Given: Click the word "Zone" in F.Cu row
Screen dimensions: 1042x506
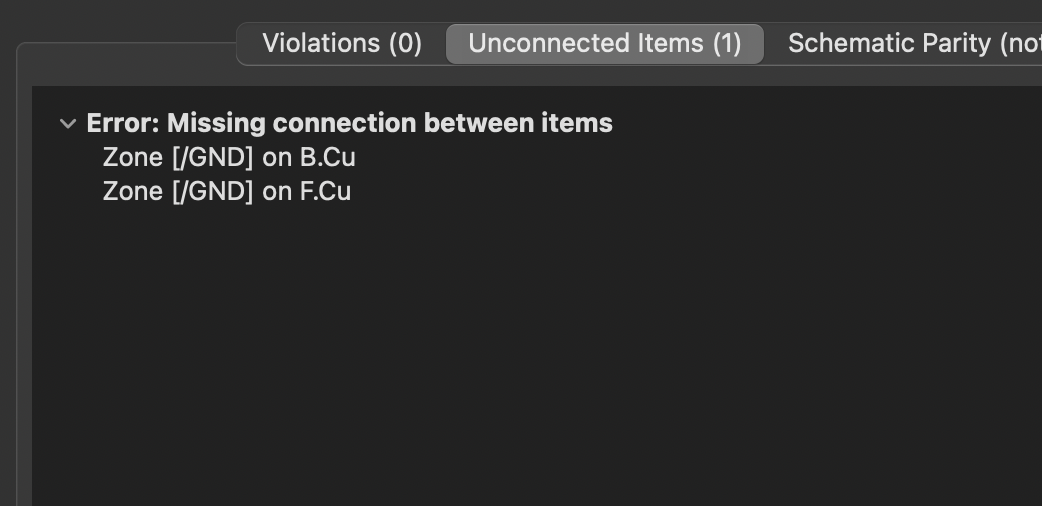Looking at the screenshot, I should (132, 191).
